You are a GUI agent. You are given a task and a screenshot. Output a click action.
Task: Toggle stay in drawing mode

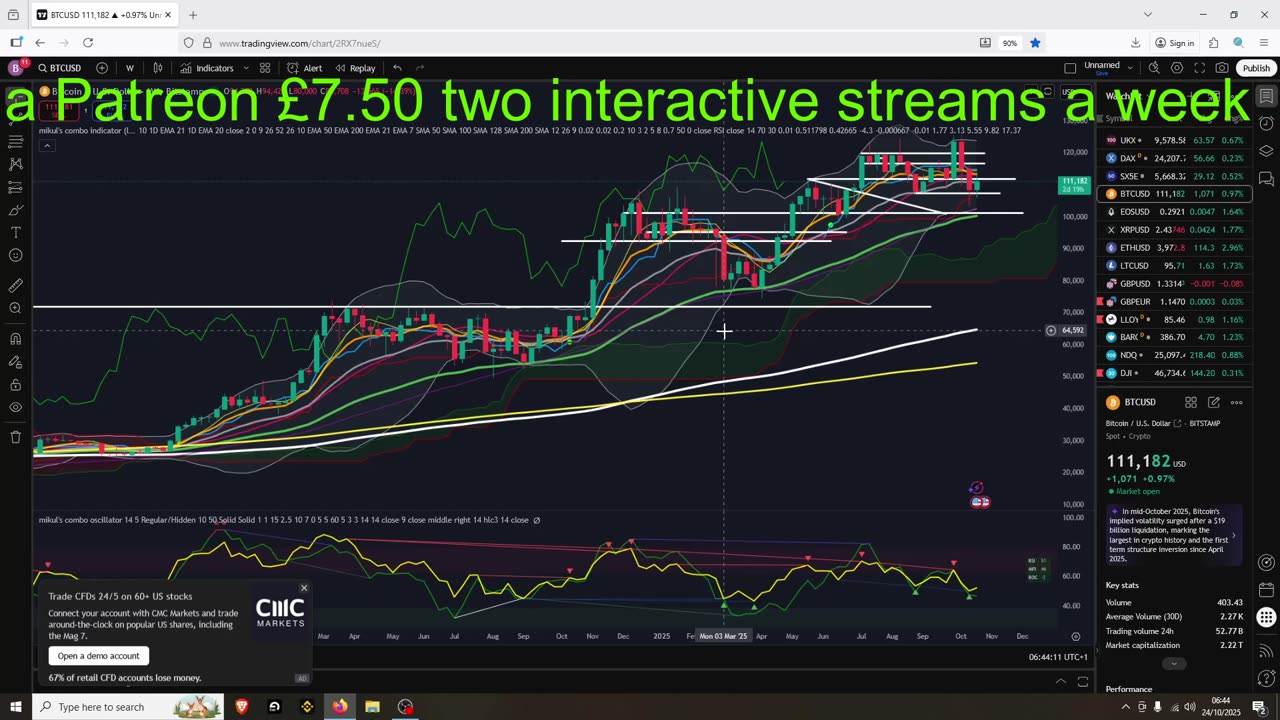click(15, 361)
